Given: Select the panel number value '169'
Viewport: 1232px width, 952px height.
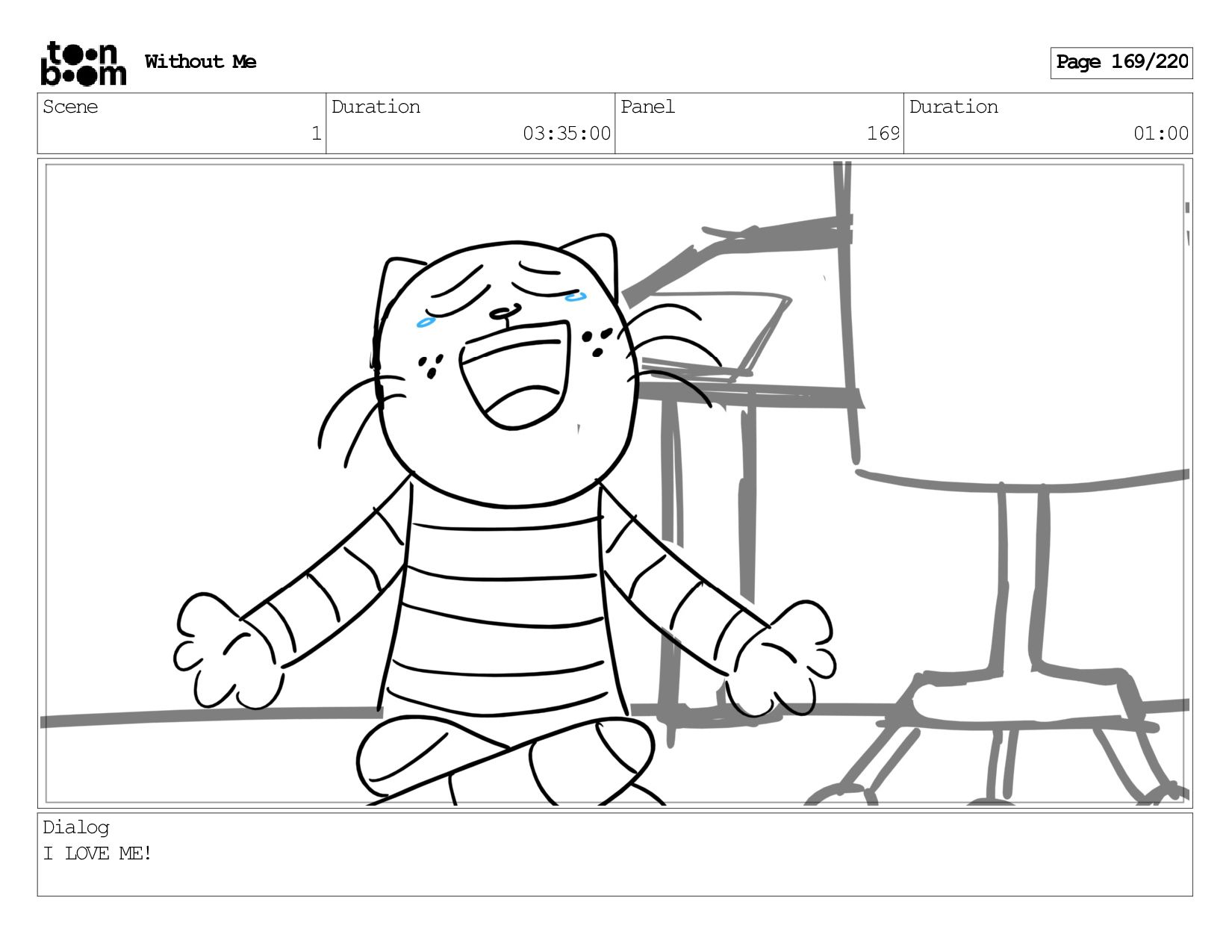Looking at the screenshot, I should 883,134.
